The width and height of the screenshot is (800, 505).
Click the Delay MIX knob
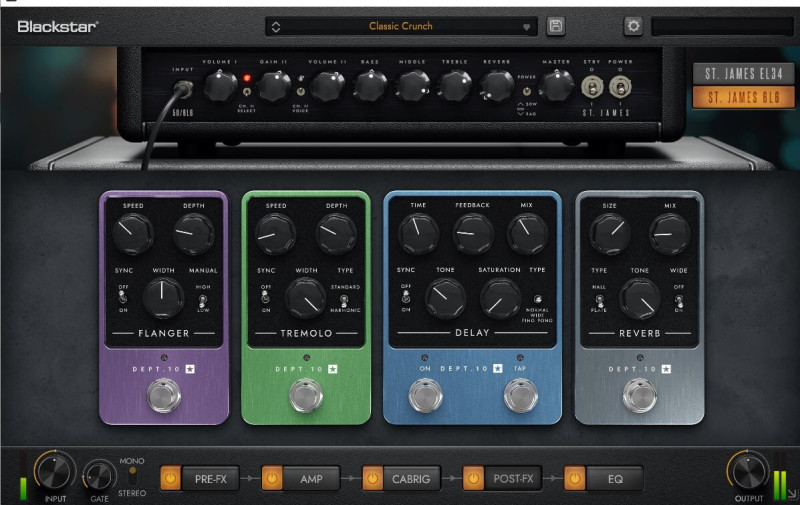pyautogui.click(x=527, y=233)
